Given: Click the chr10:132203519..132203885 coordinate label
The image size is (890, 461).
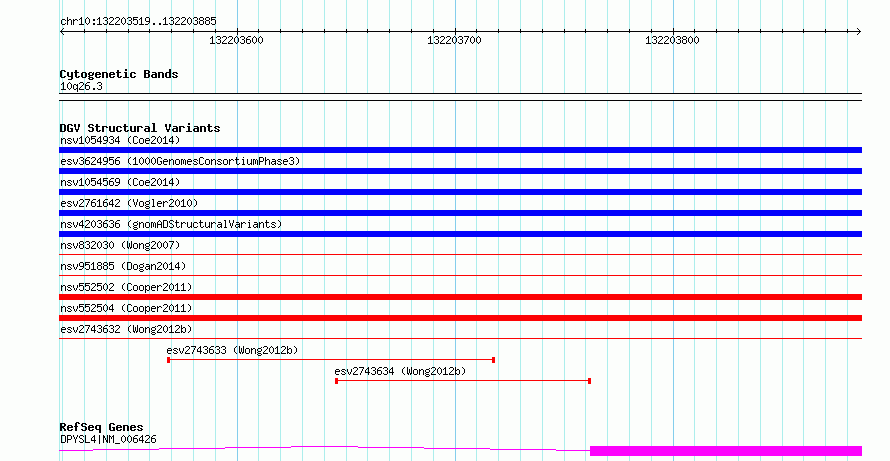Looking at the screenshot, I should [138, 22].
